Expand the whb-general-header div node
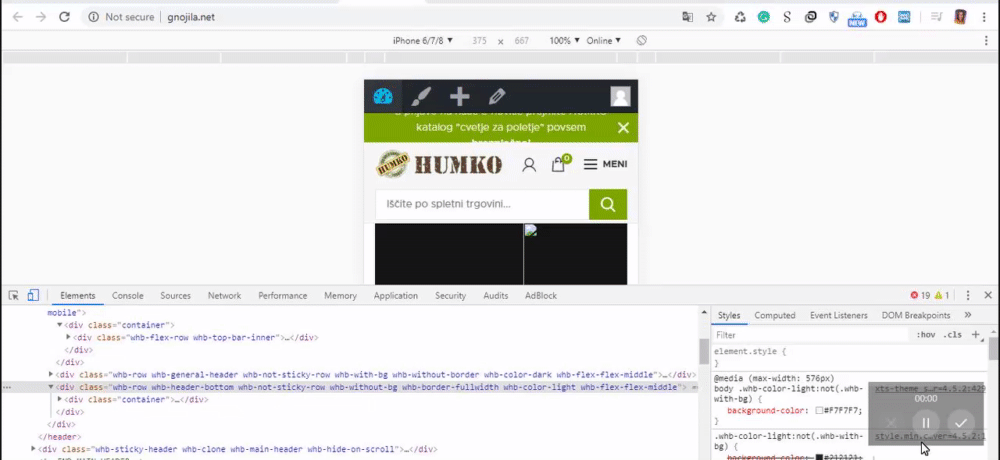This screenshot has width=1000, height=460. [x=51, y=375]
